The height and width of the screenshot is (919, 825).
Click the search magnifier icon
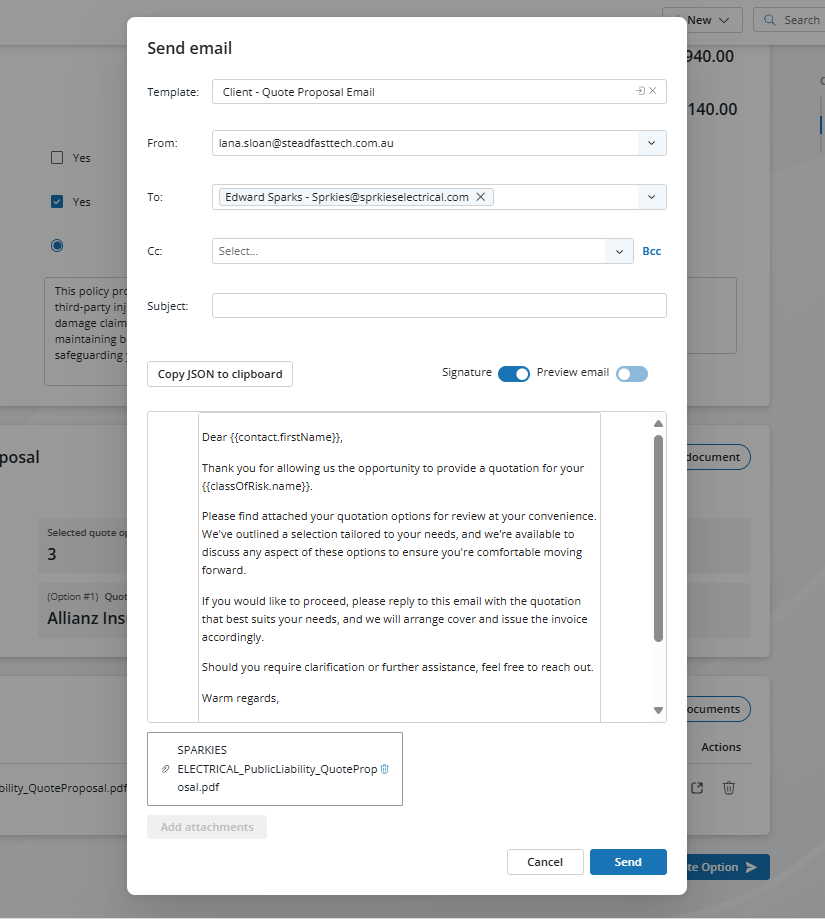click(x=769, y=20)
